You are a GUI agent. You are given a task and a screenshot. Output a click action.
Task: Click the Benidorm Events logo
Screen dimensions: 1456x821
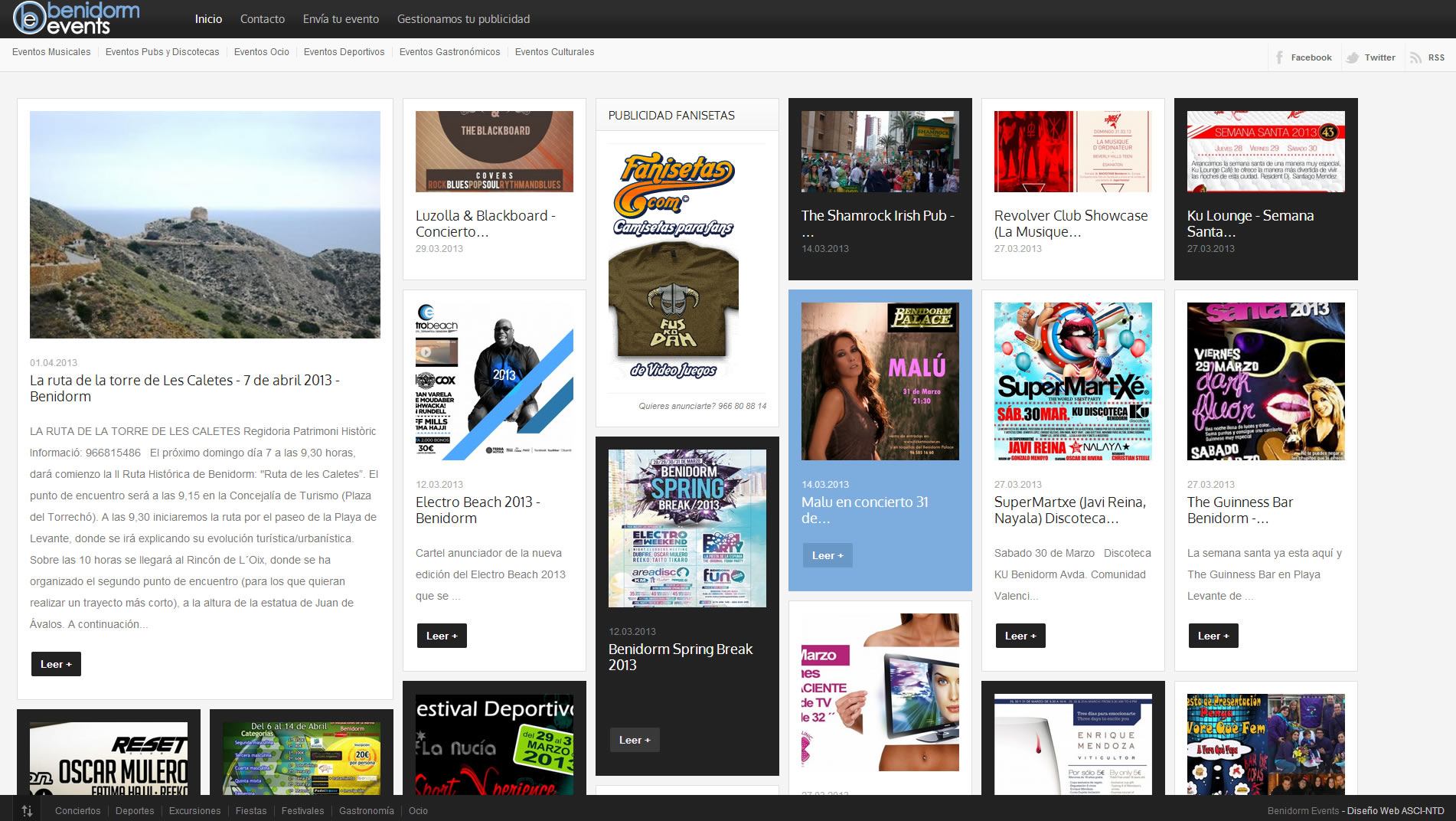tap(76, 18)
